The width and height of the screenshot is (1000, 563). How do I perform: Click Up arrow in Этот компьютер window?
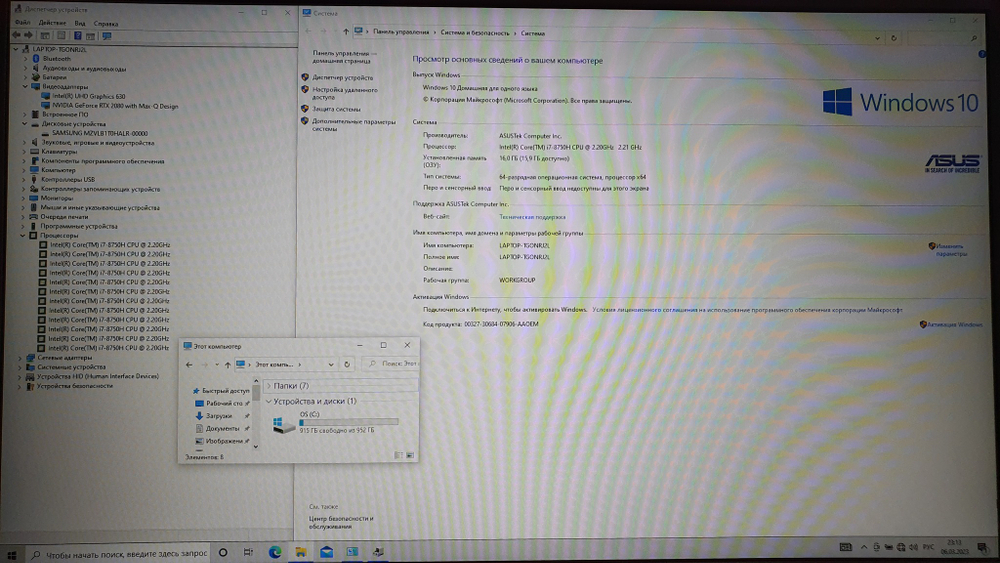[x=227, y=365]
